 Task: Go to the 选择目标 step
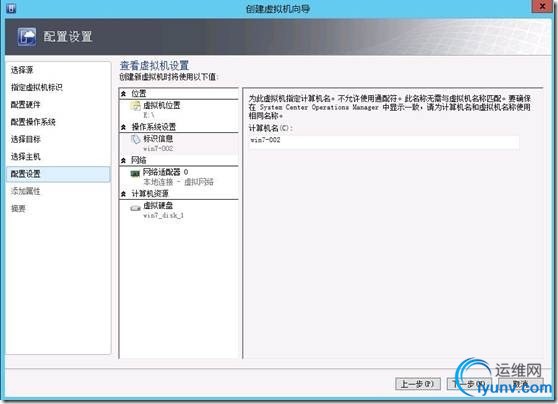point(26,139)
